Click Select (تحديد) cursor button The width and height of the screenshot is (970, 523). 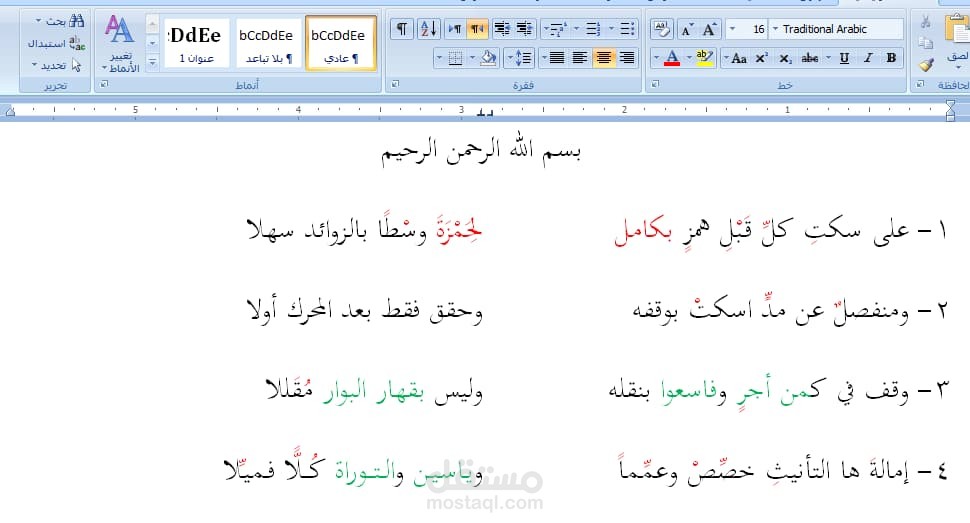56,65
